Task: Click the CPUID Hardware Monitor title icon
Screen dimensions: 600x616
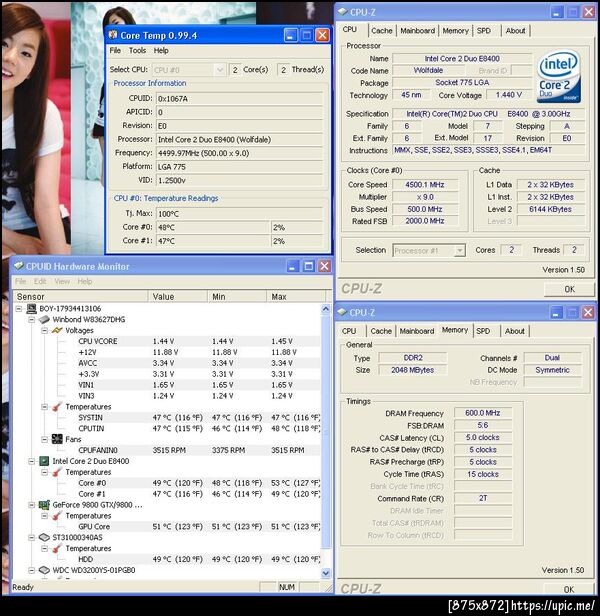Action: tap(18, 266)
